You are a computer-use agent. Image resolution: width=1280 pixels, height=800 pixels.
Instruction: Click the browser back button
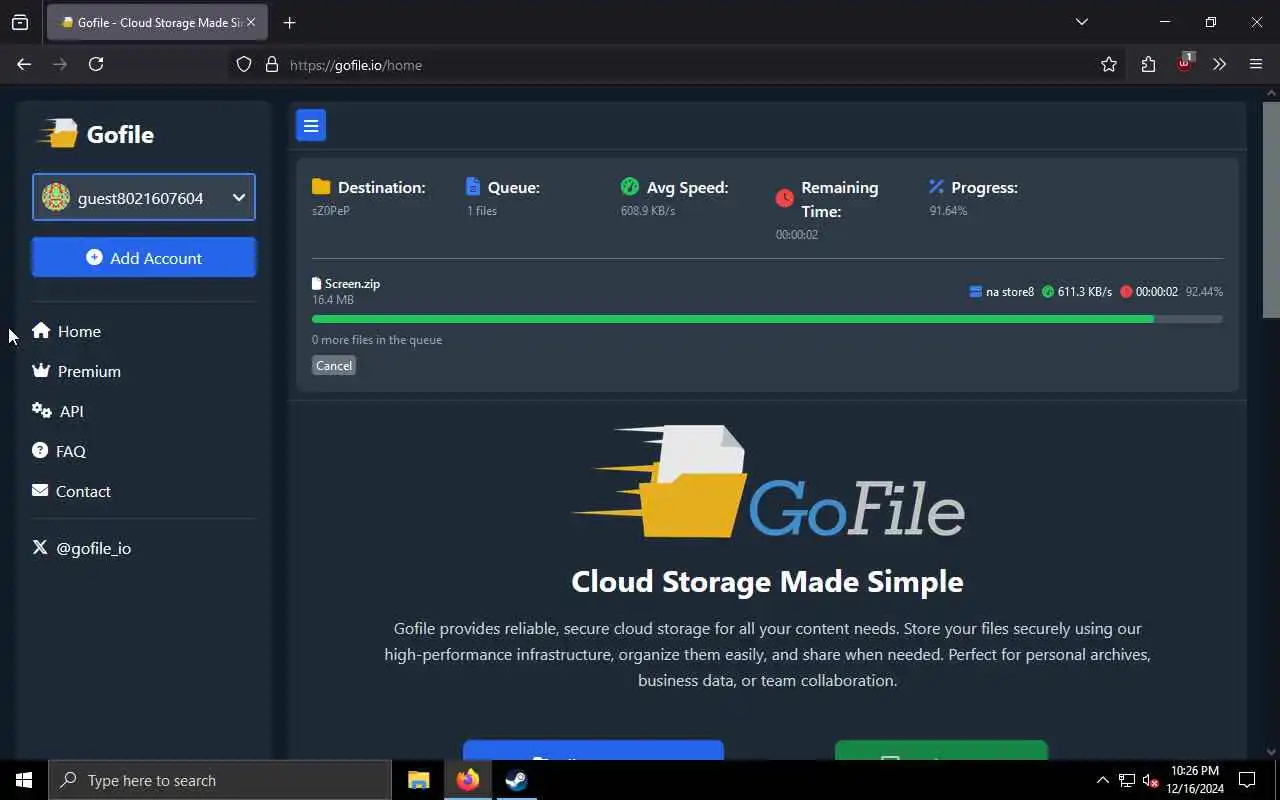[24, 64]
